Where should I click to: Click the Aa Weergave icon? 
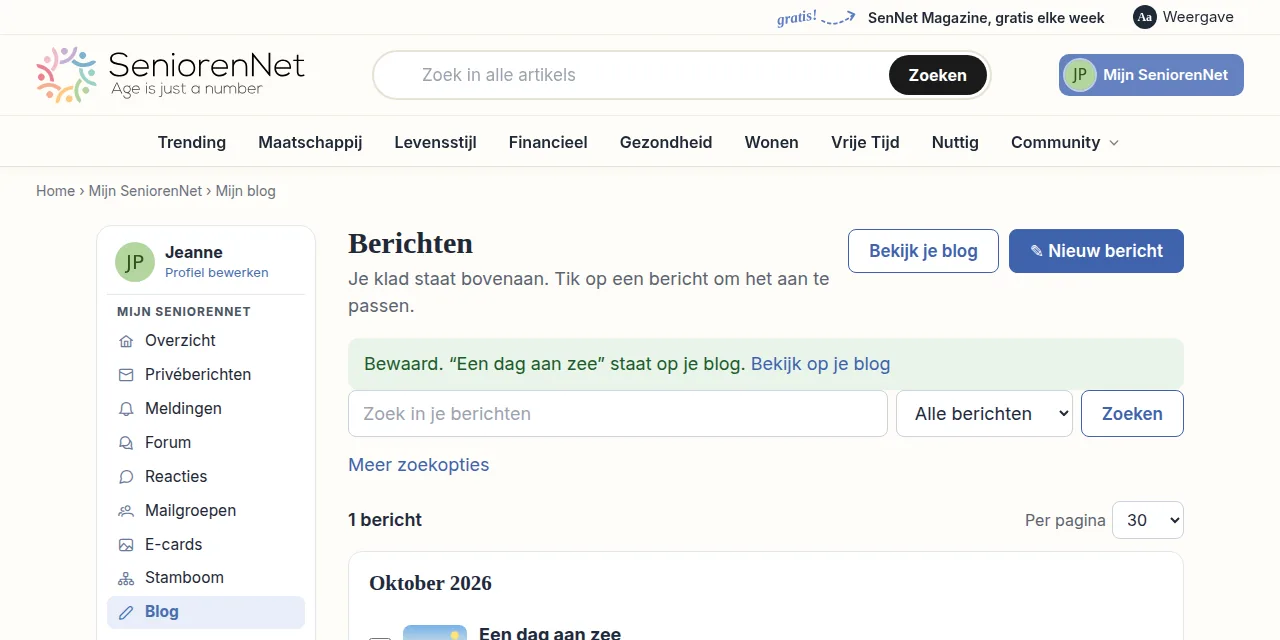point(1145,17)
